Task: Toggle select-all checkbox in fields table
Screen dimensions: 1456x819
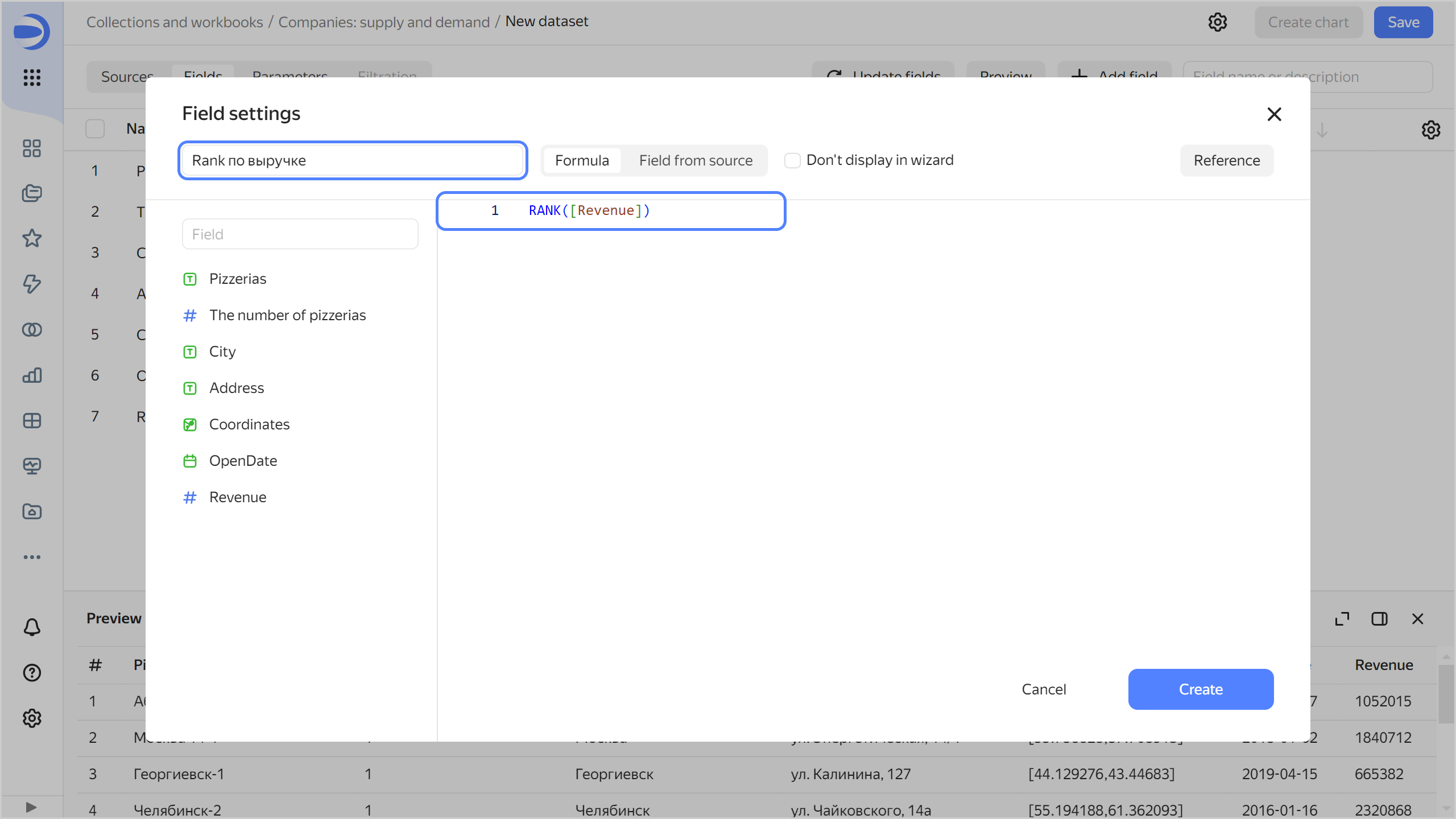Action: [95, 129]
